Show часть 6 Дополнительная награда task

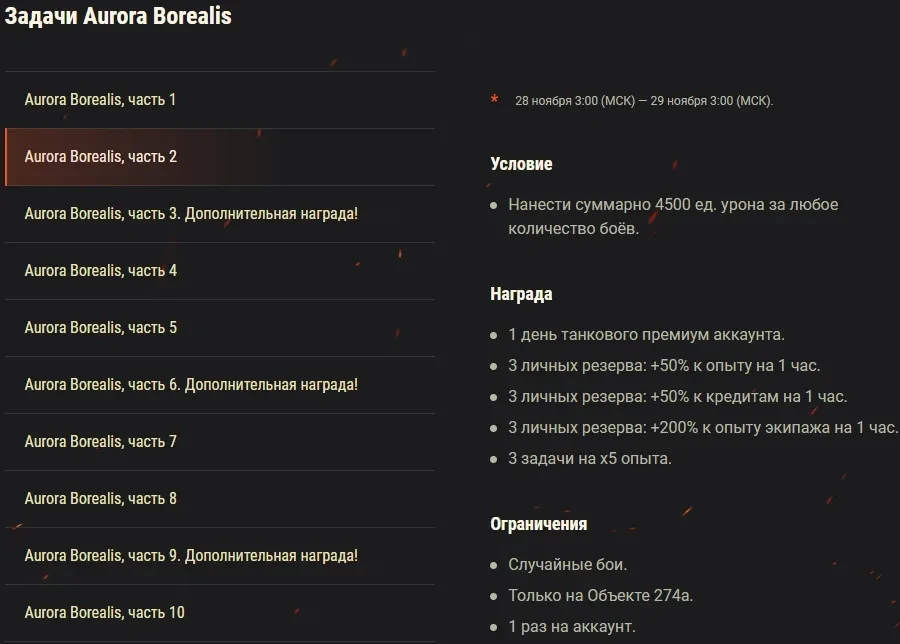pyautogui.click(x=191, y=385)
